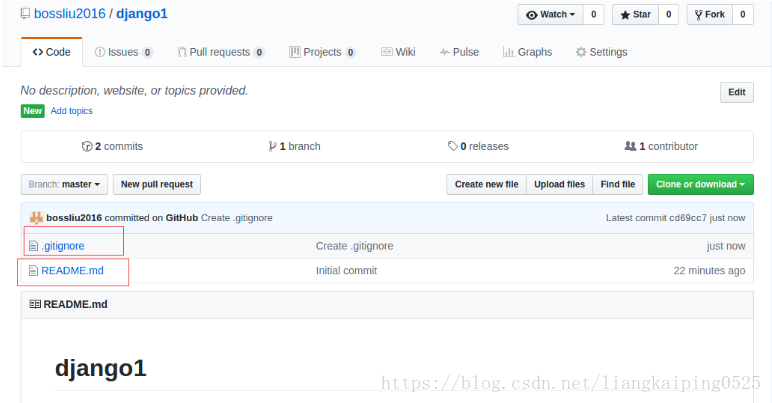Click the fork count next to Fork

click(x=743, y=15)
